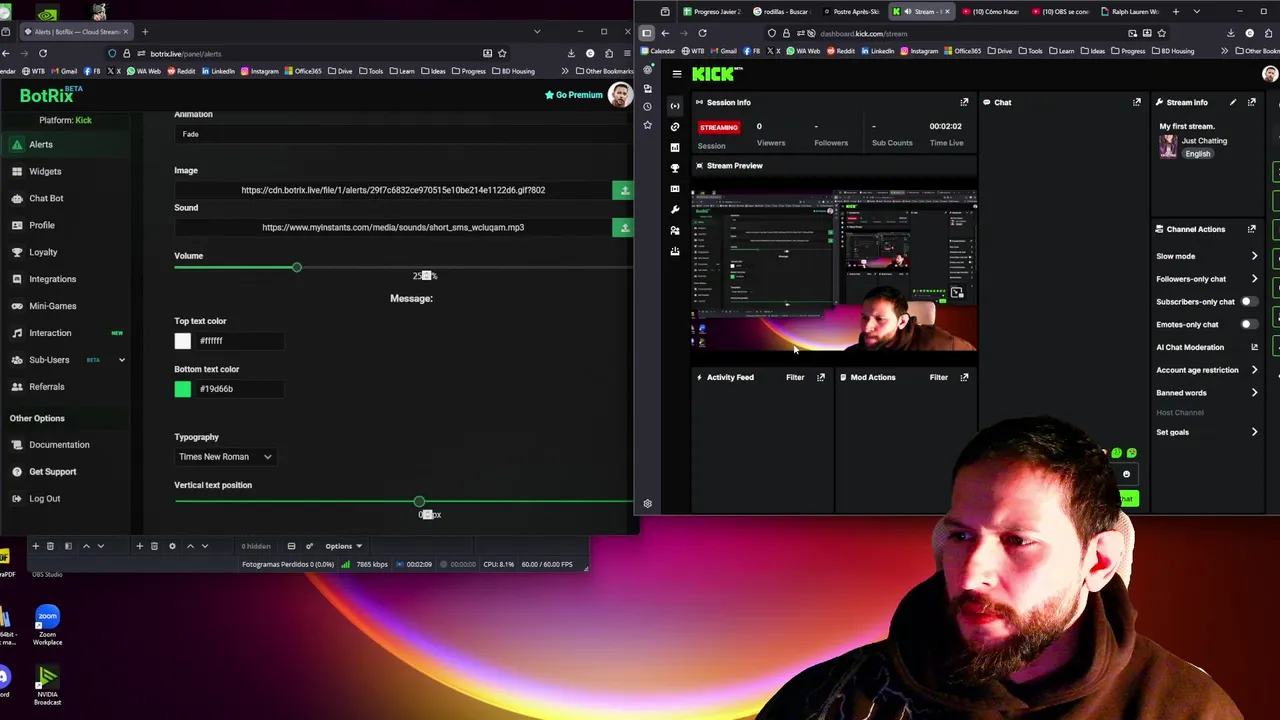Edit Stream info with the pencil icon
Screen dimensions: 1280x720
pyautogui.click(x=1233, y=102)
